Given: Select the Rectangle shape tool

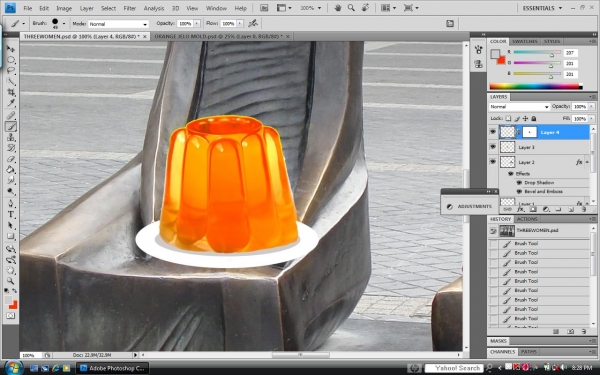Looking at the screenshot, I should click(x=11, y=236).
